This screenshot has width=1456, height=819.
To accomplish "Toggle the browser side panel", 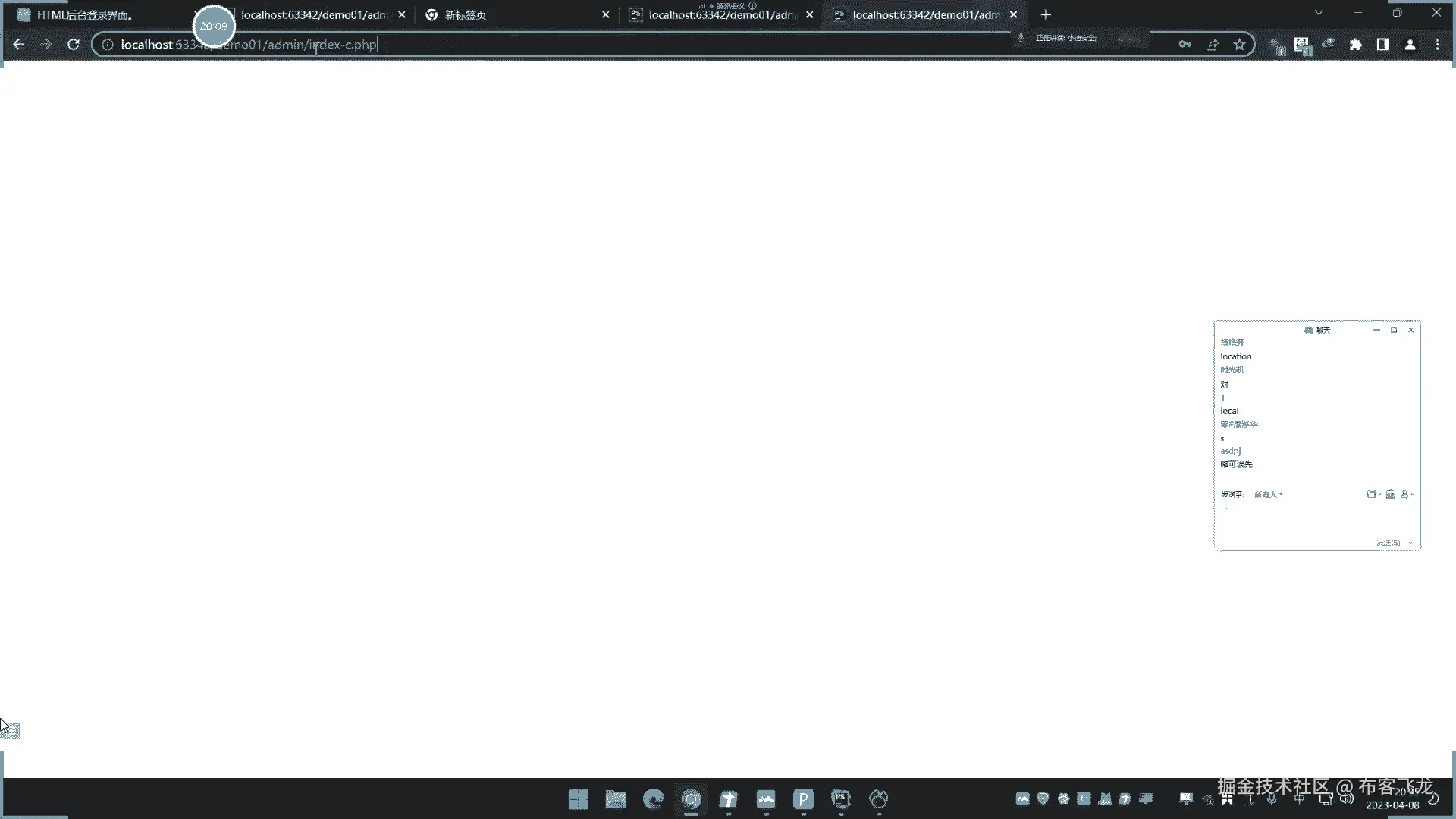I will tap(1382, 45).
